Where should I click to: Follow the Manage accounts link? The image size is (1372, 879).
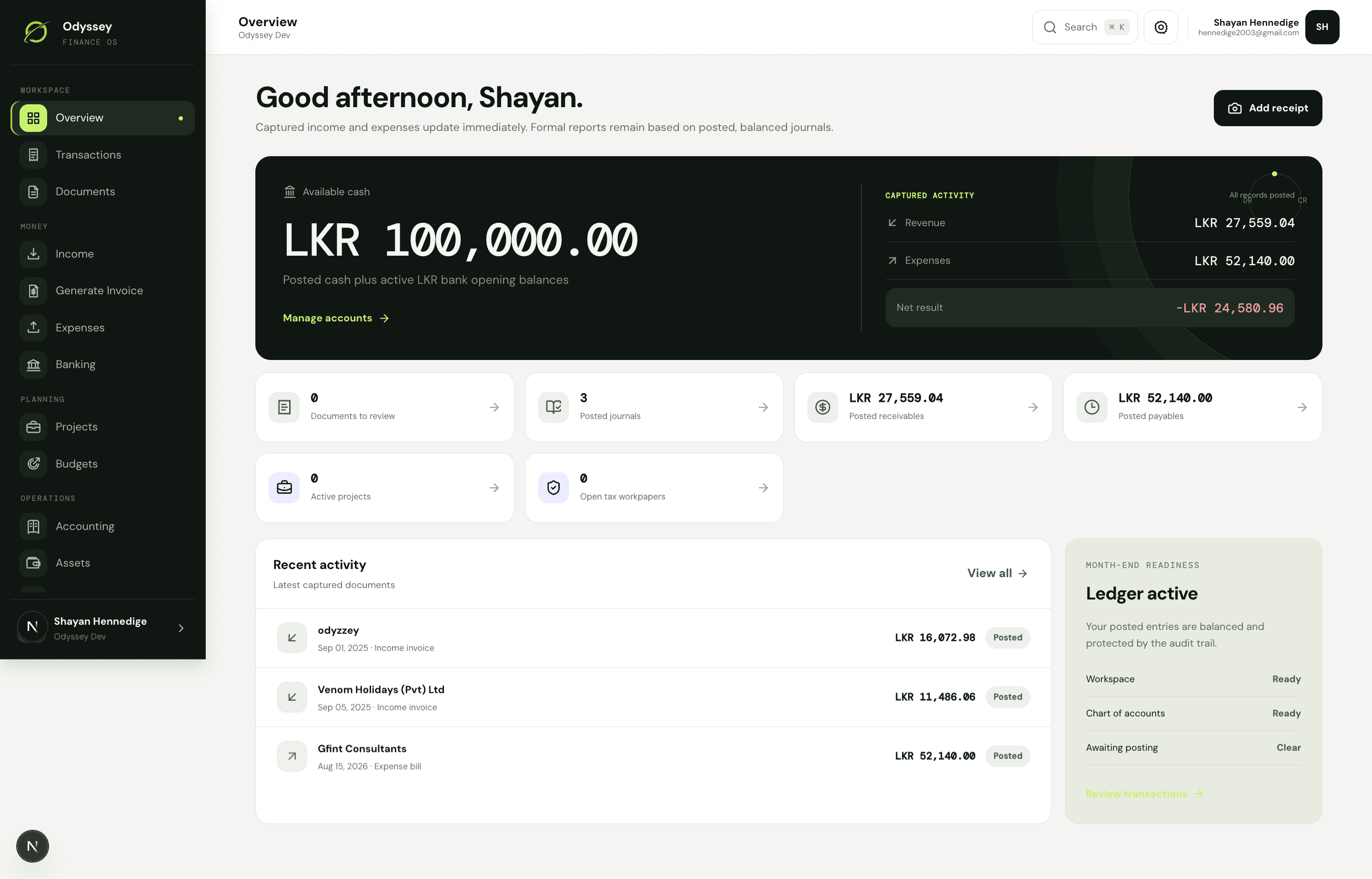tap(336, 318)
